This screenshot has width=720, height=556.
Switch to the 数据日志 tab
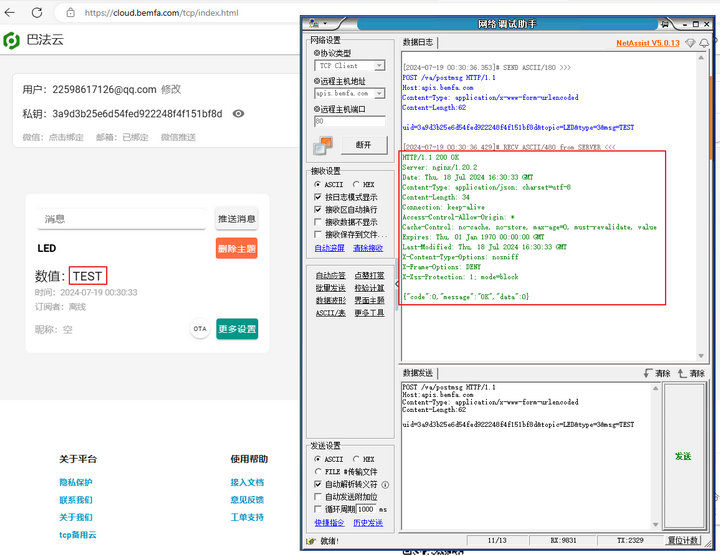pos(418,43)
